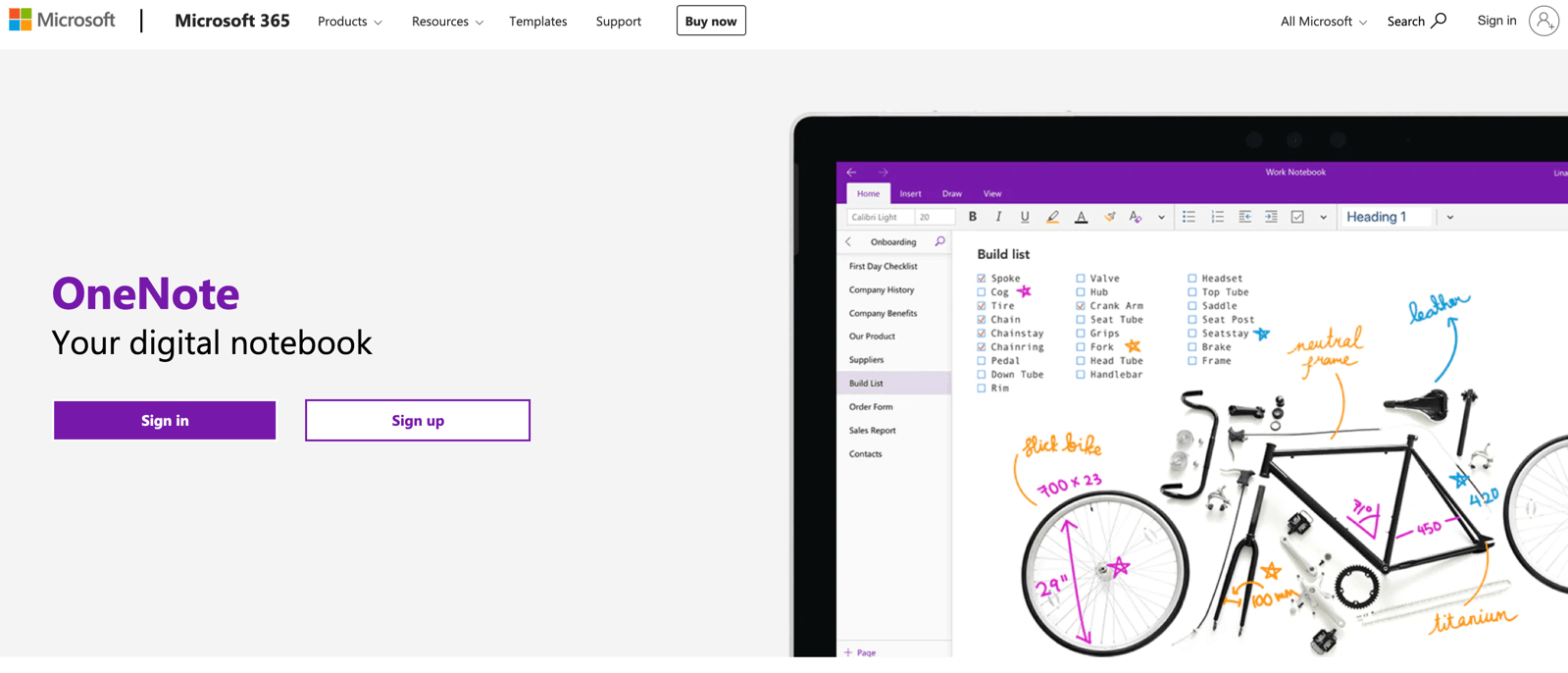Toggle Bold in the OneNote ribbon
1568x673 pixels.
[x=973, y=217]
